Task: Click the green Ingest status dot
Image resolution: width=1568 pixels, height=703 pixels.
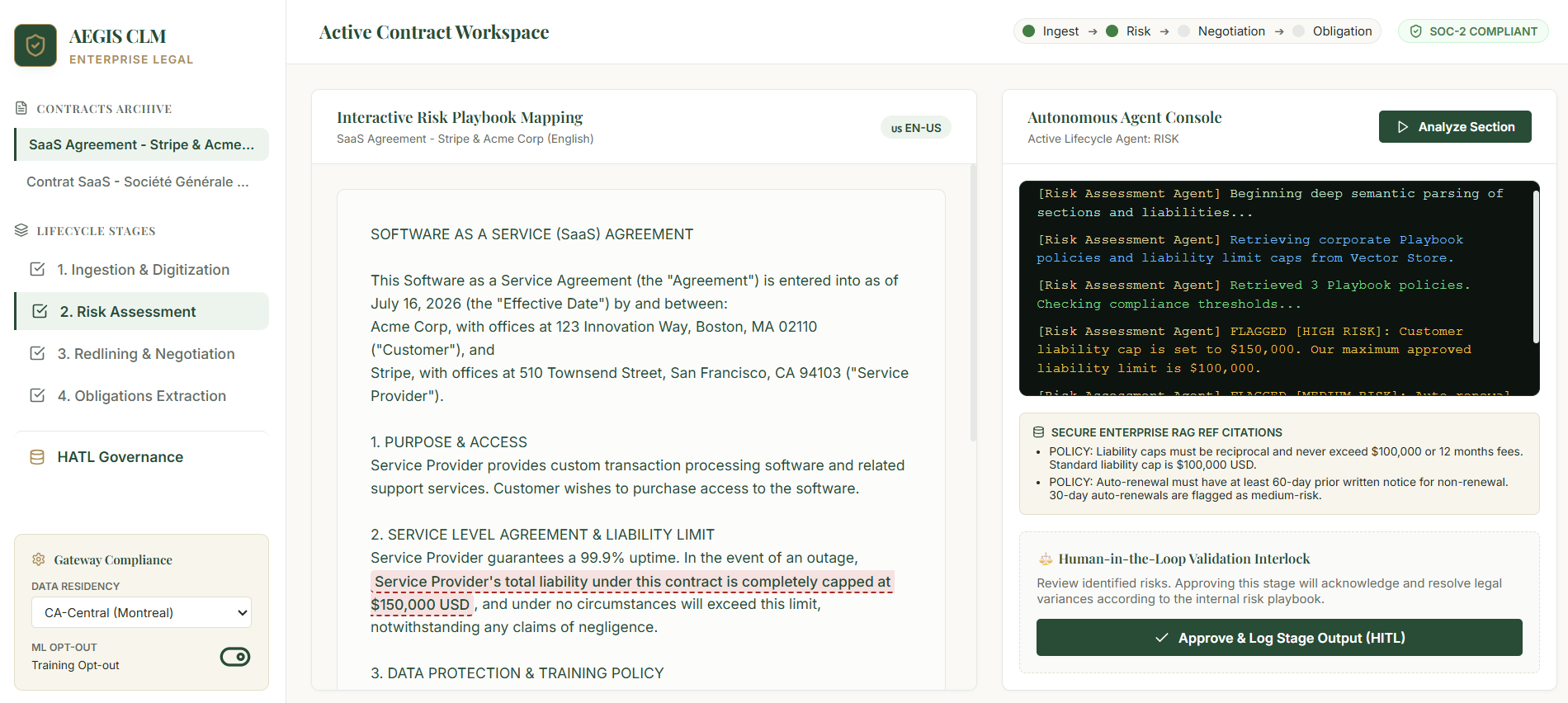Action: [1028, 31]
